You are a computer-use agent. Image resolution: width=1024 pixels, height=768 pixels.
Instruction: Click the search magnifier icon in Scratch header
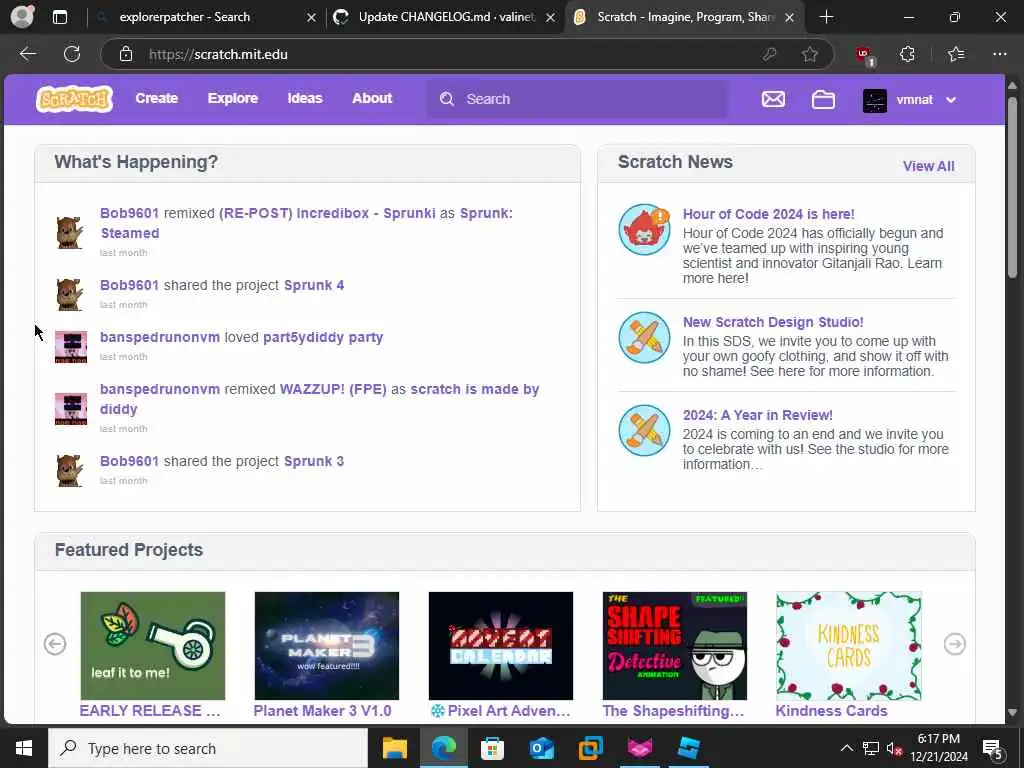pyautogui.click(x=447, y=99)
